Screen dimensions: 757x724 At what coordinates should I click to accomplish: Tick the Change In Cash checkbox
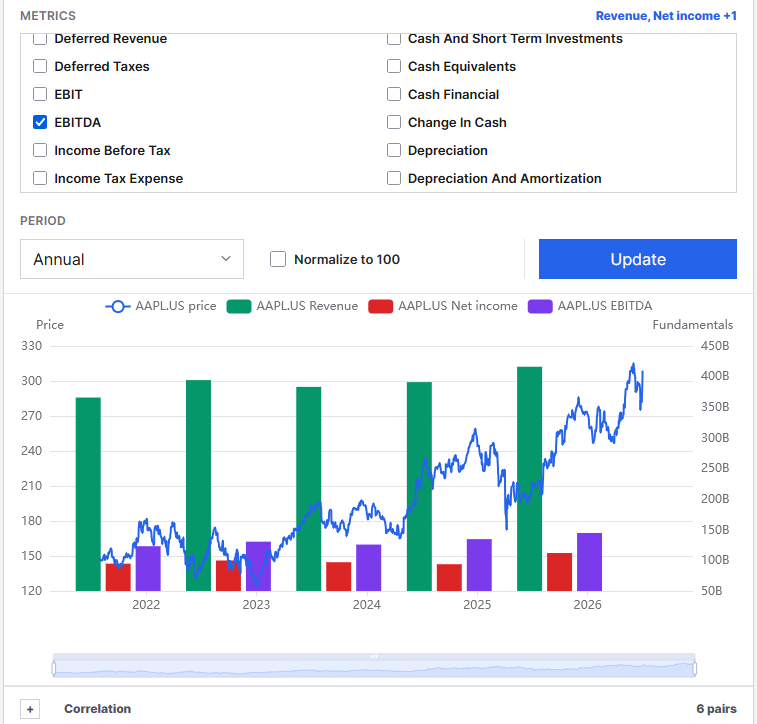(x=394, y=122)
